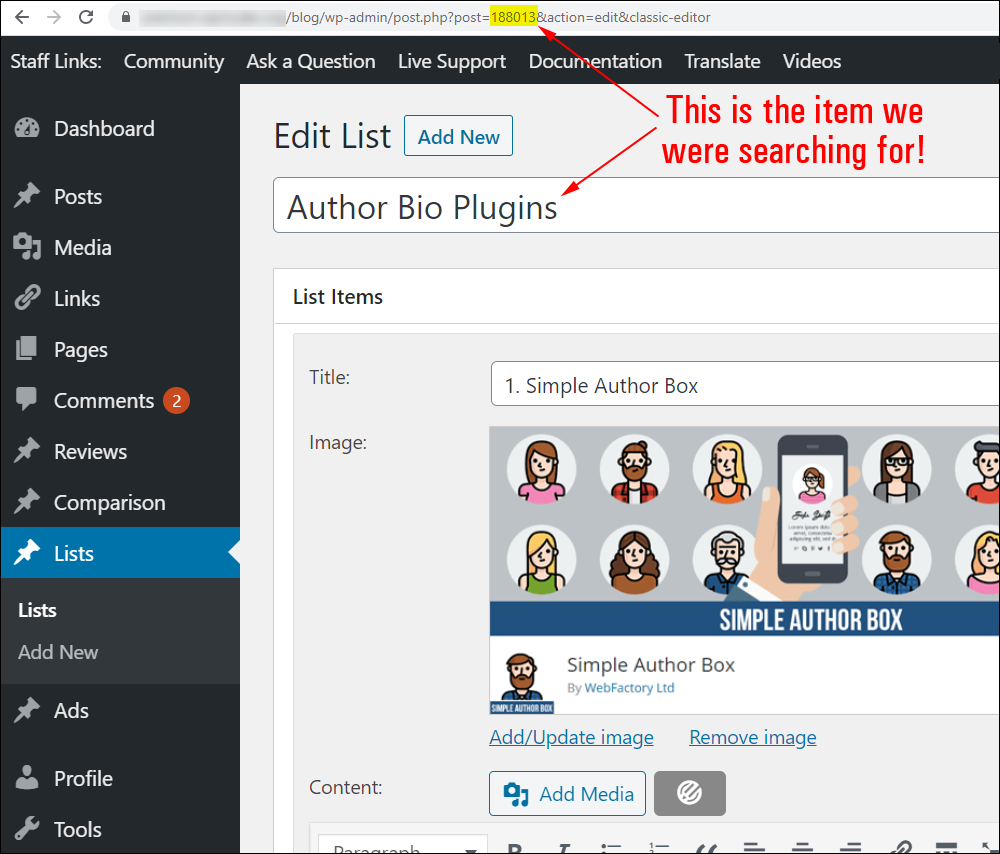This screenshot has width=1000, height=854.
Task: Reload the page with the refresh icon
Action: [86, 17]
